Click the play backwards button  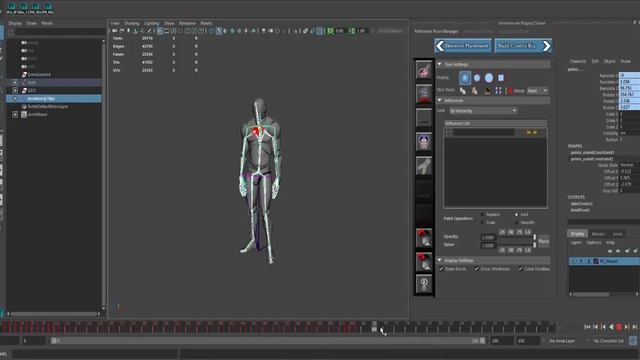[x=611, y=327]
